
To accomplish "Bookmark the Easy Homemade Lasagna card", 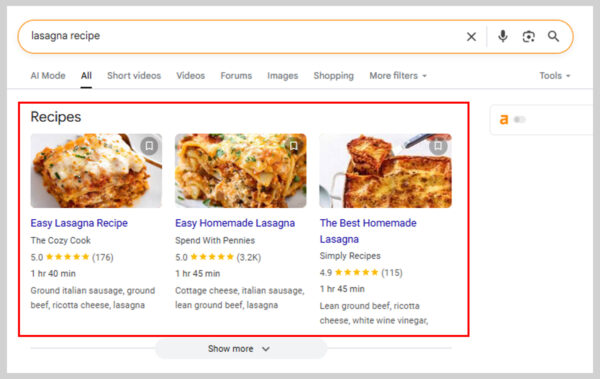I will coord(294,146).
